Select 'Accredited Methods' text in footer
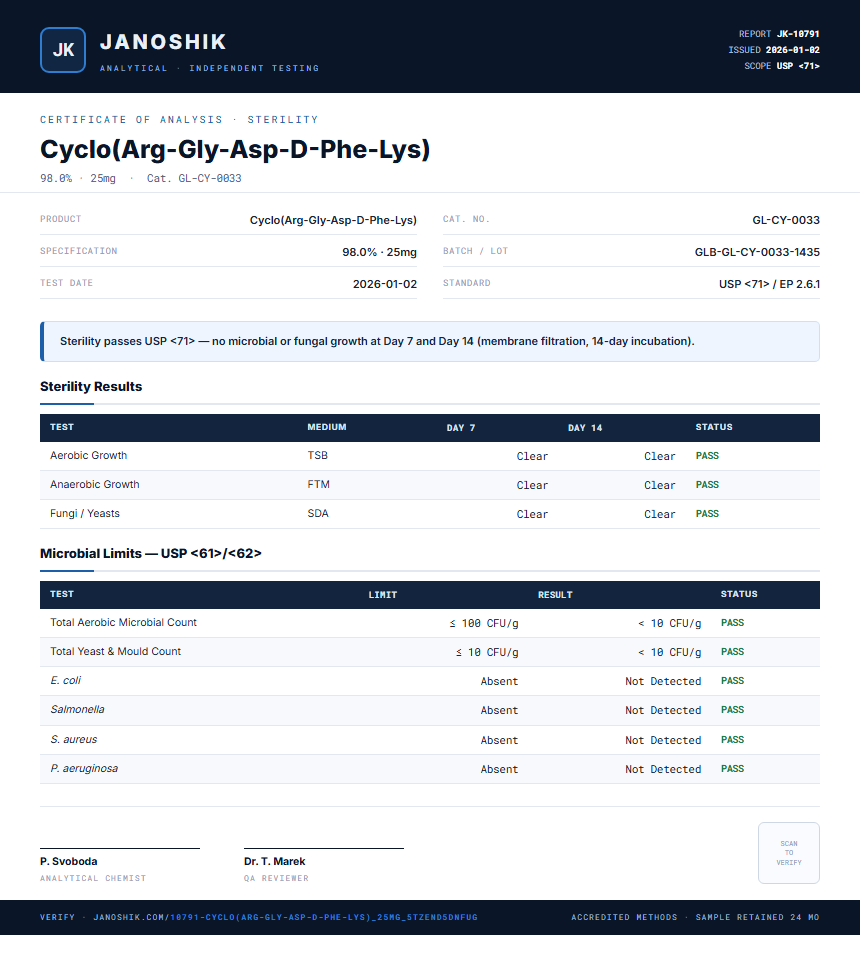 coord(624,917)
